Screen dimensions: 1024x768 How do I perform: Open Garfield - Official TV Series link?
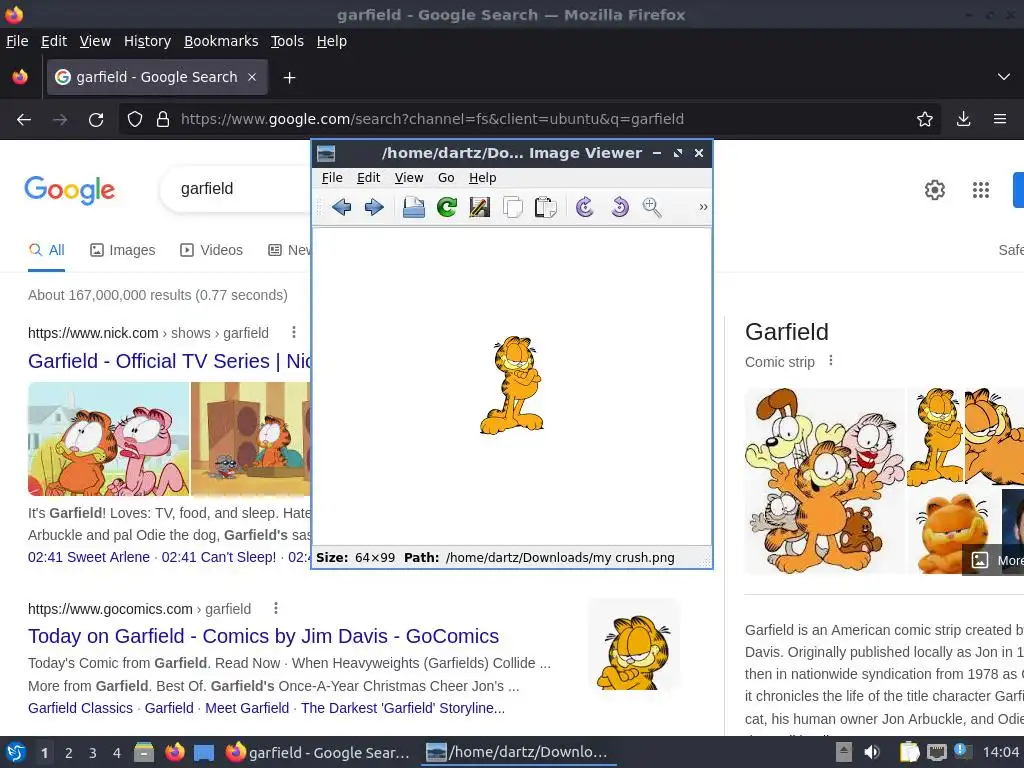169,361
